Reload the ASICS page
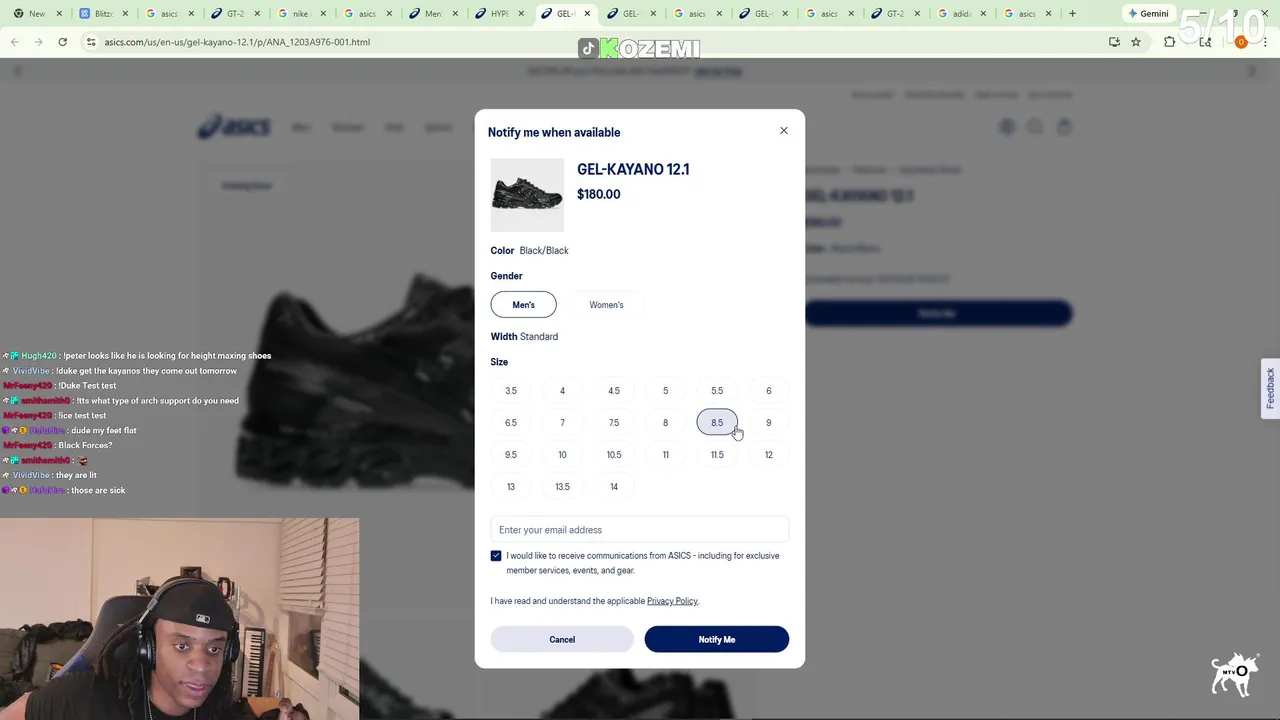This screenshot has width=1280, height=720. tap(62, 42)
